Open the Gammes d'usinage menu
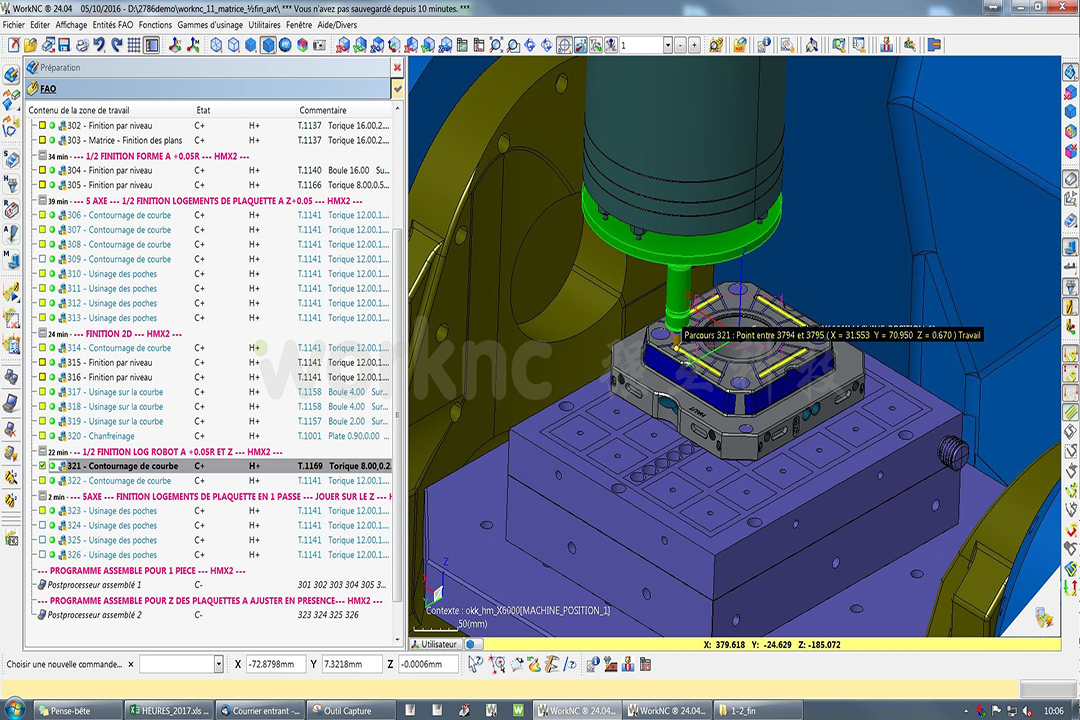This screenshot has height=720, width=1080. pos(210,25)
